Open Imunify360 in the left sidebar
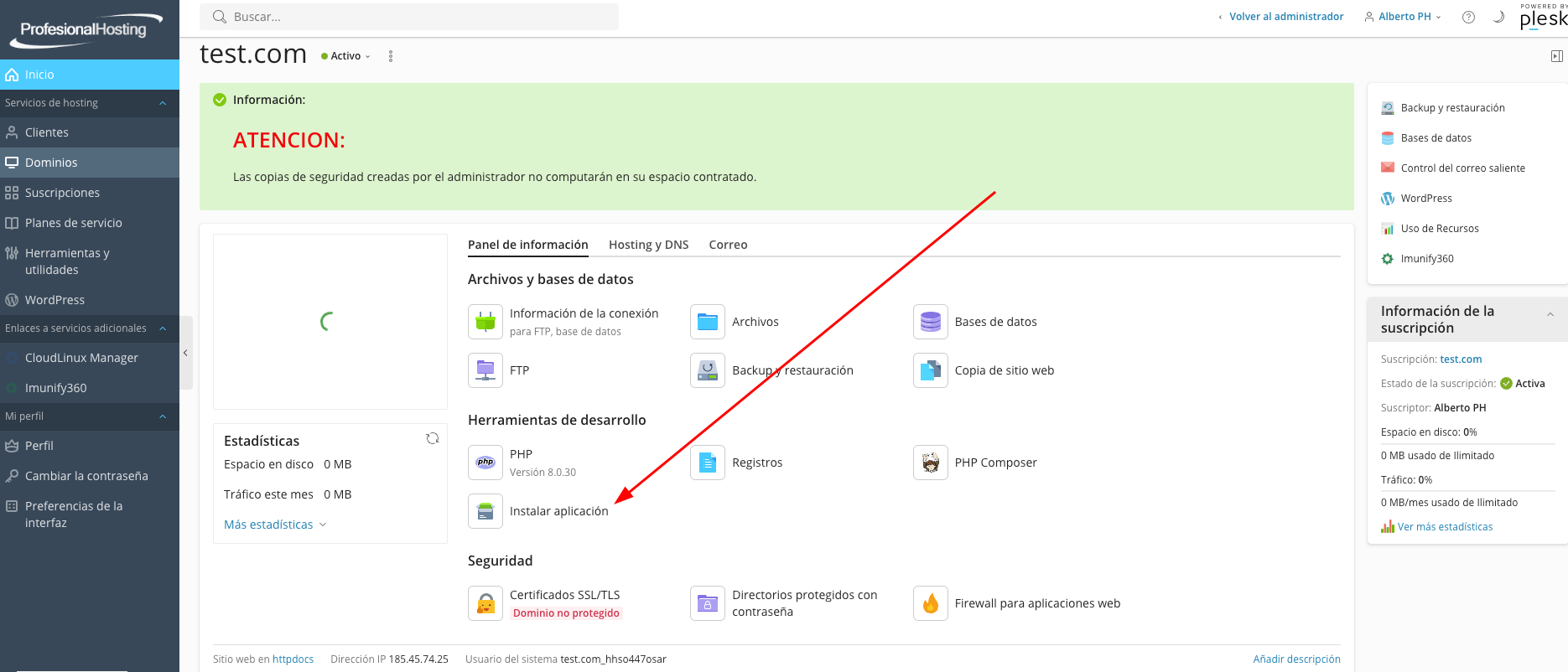 click(90, 388)
